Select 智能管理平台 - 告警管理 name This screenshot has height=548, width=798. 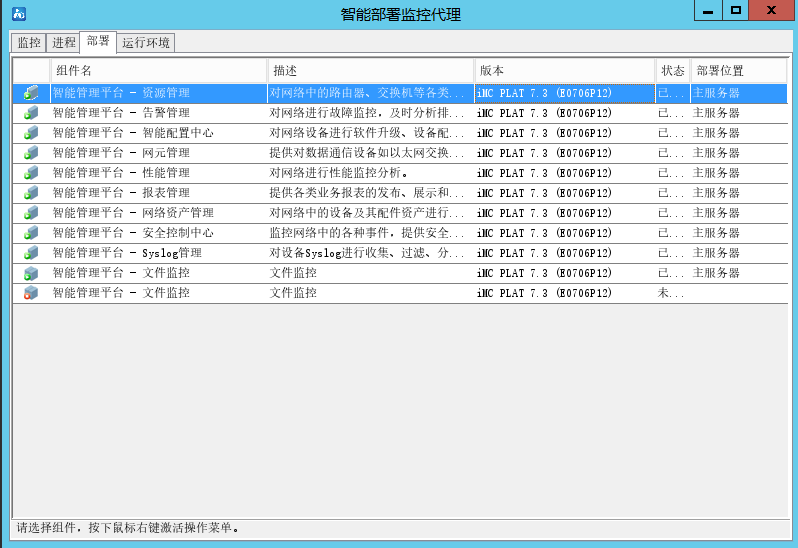pos(121,113)
